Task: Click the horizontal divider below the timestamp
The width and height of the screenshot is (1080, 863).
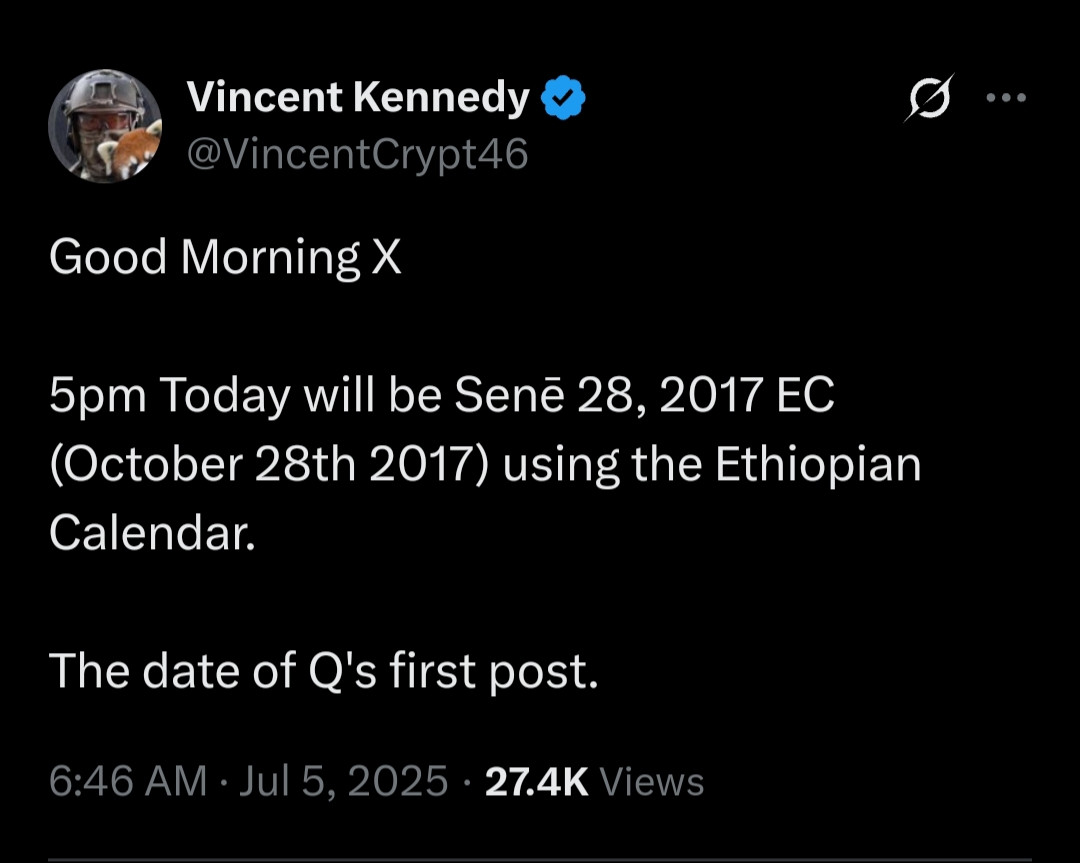Action: click(x=540, y=857)
